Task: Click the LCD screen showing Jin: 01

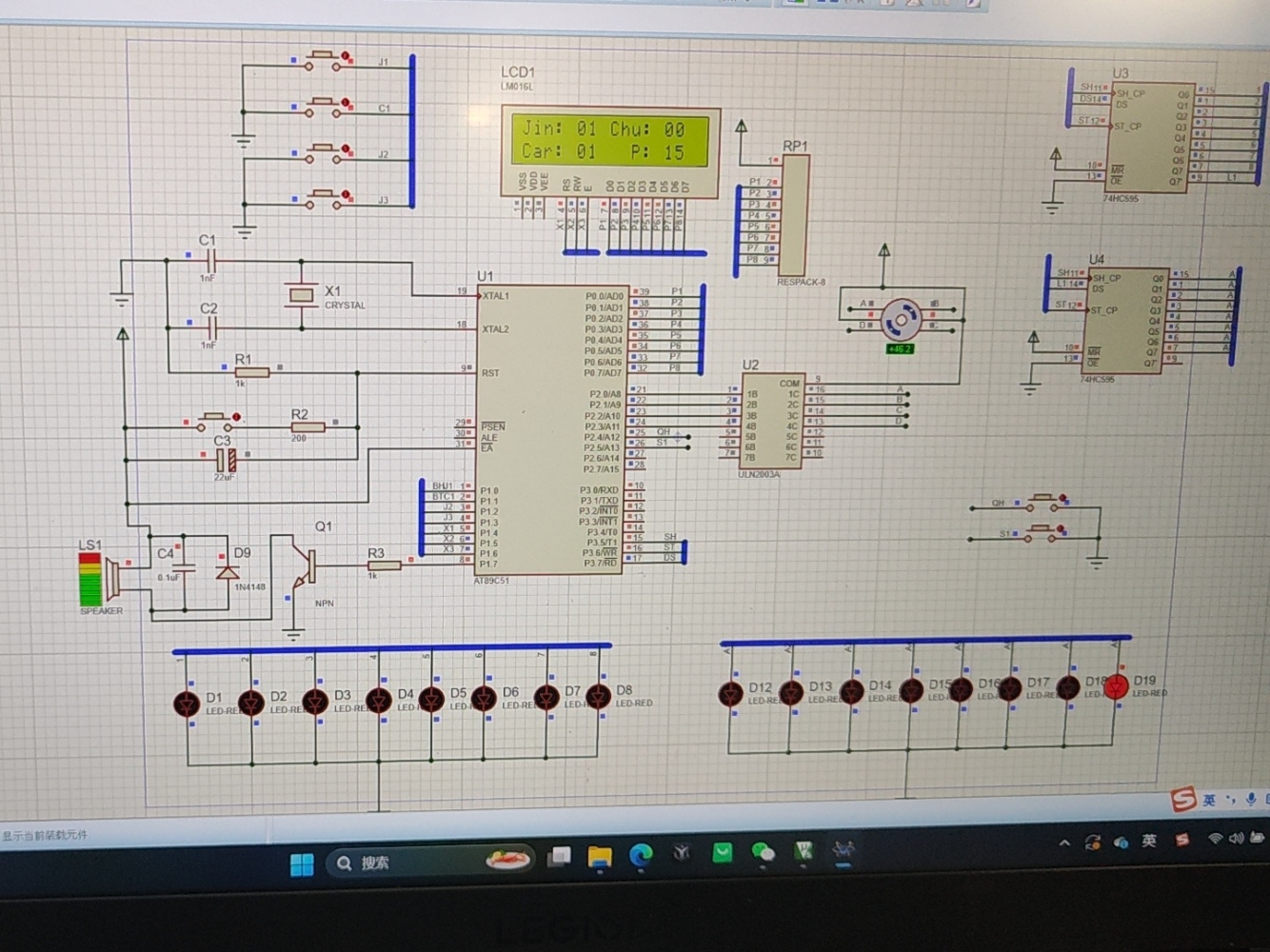Action: tap(612, 140)
